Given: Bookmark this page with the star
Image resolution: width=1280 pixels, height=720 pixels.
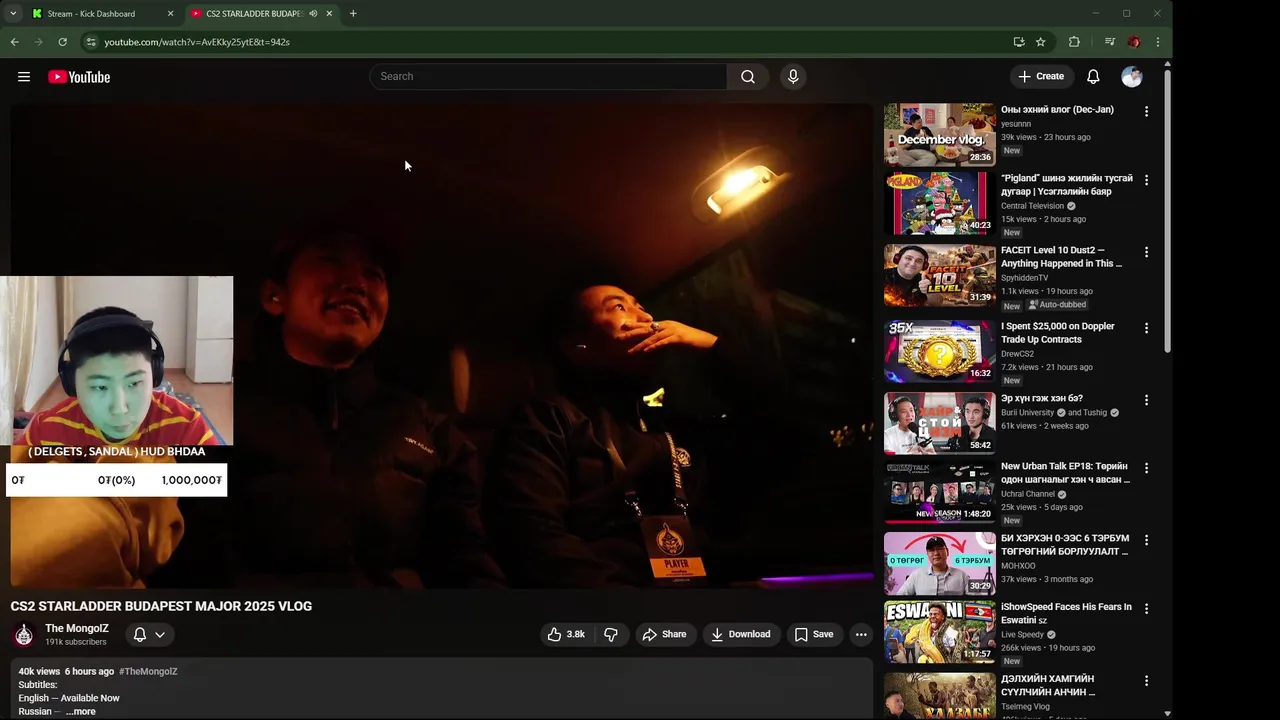Looking at the screenshot, I should [1041, 42].
